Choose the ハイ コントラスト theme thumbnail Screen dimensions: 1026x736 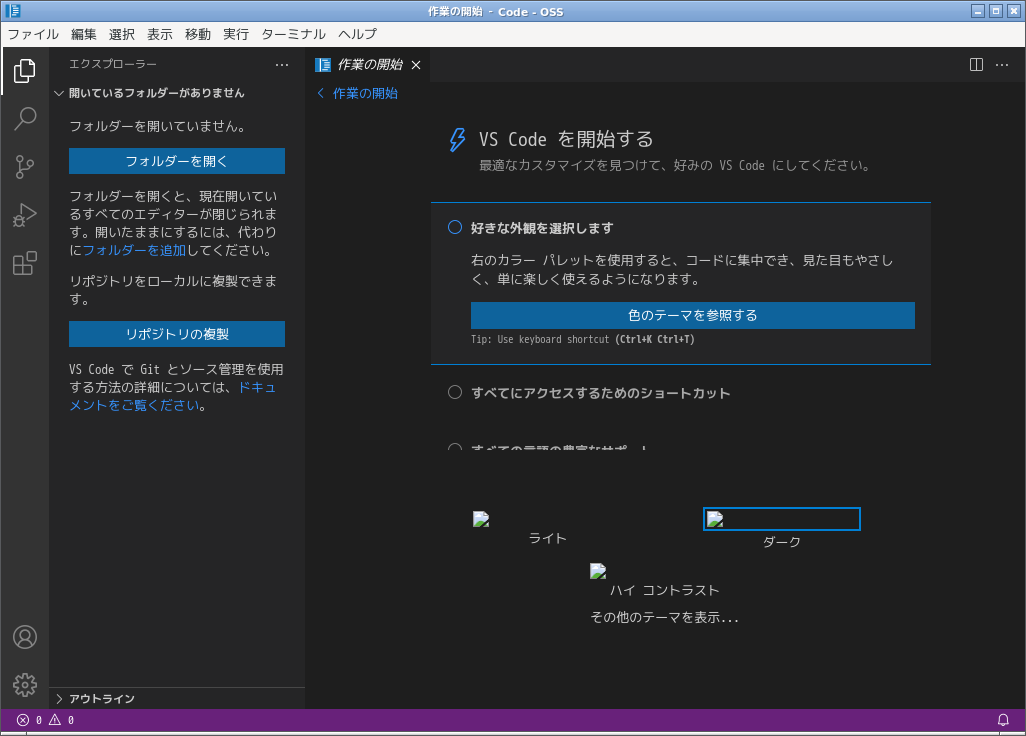(598, 571)
